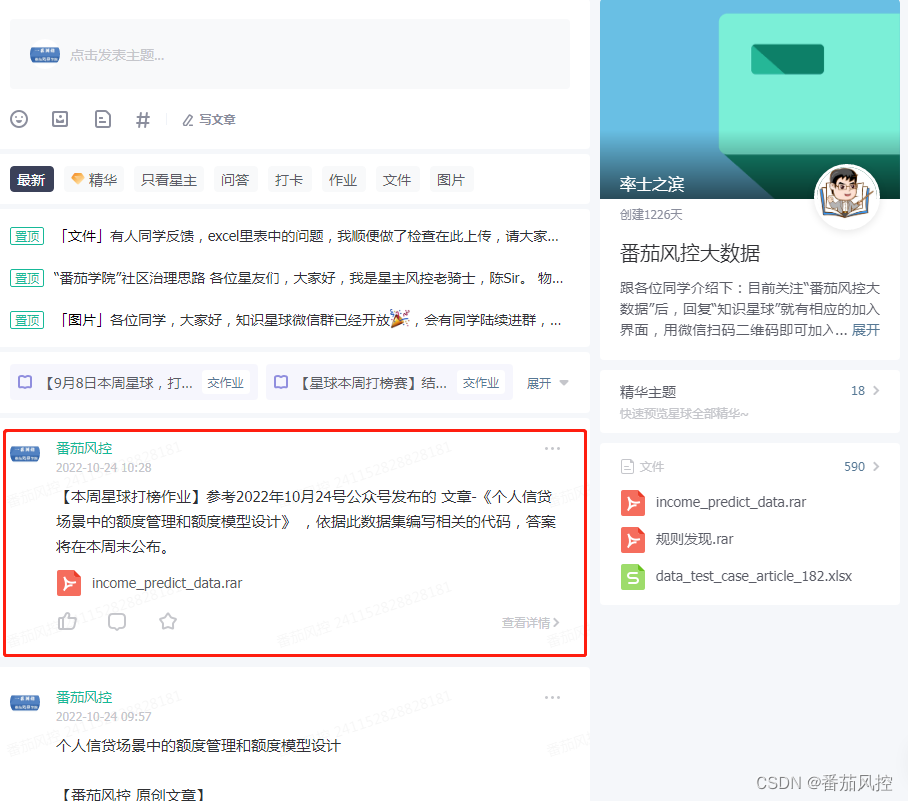This screenshot has height=801, width=908.
Task: Click the rar icon beside 规则发现.rar
Action: (x=633, y=539)
